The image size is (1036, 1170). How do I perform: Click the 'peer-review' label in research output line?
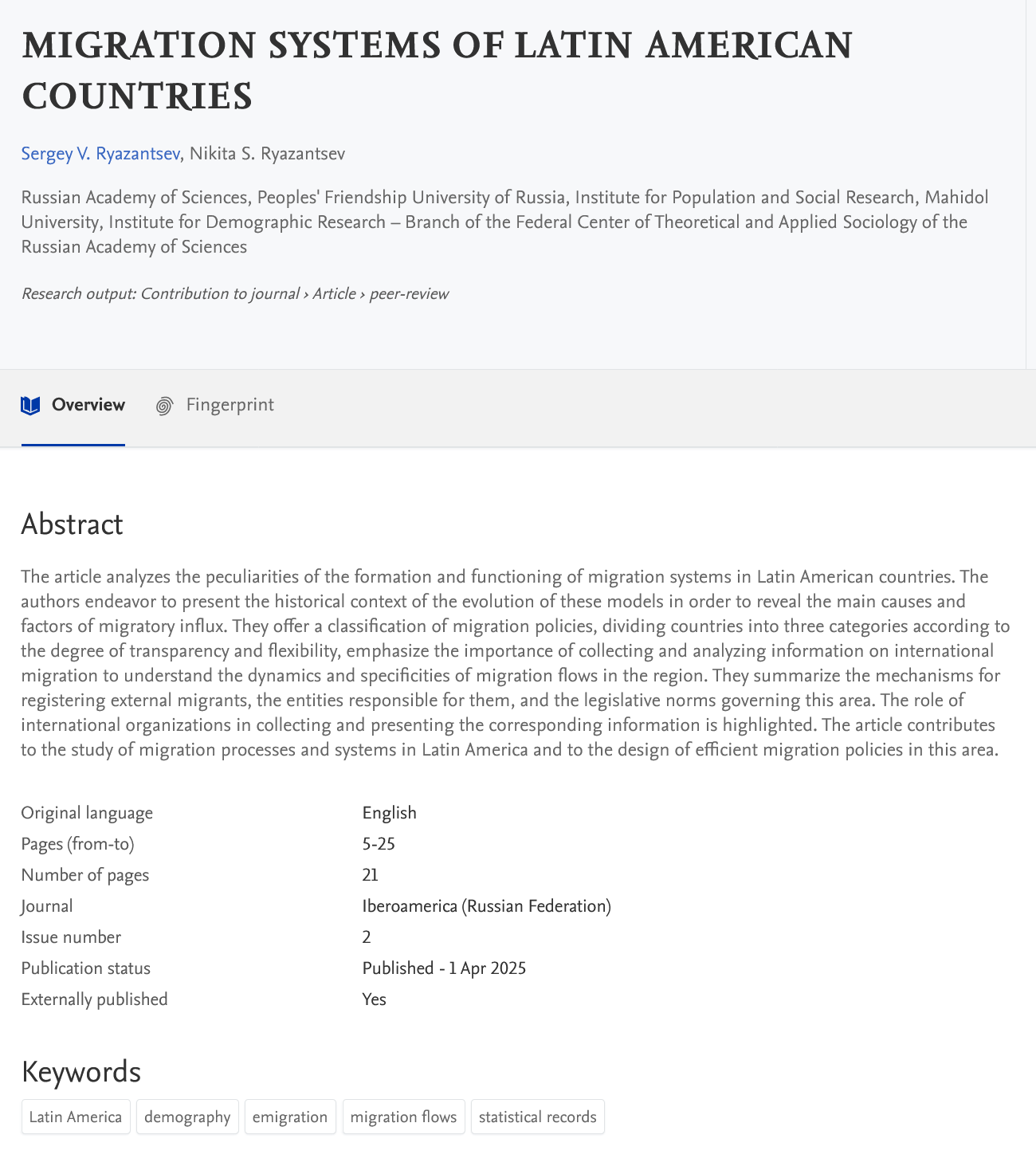pos(410,293)
